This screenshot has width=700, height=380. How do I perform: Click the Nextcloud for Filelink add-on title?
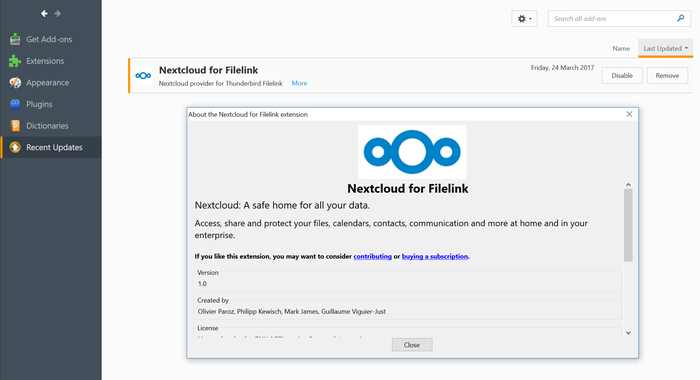[x=208, y=70]
